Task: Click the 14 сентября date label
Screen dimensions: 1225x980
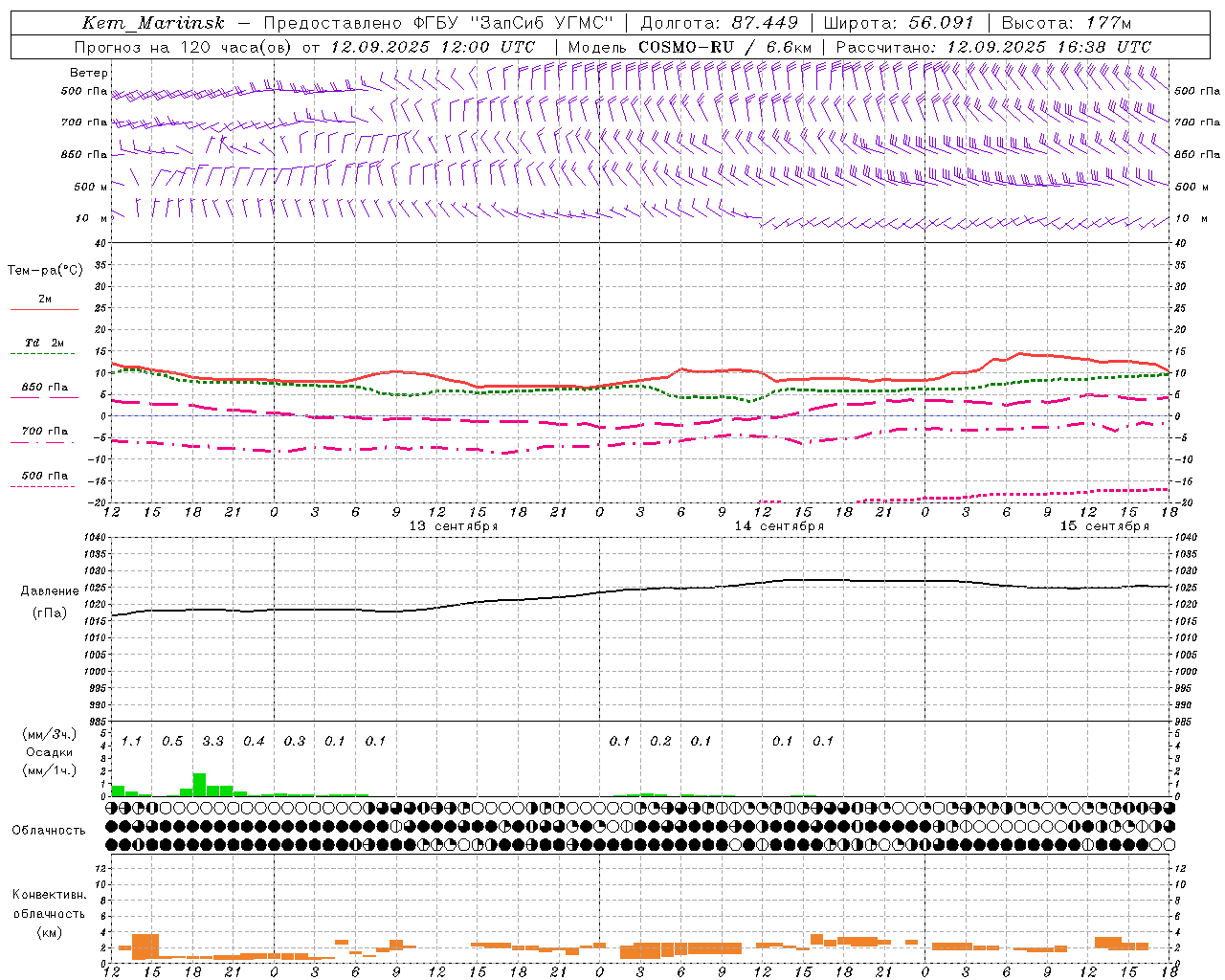Action: point(779,525)
